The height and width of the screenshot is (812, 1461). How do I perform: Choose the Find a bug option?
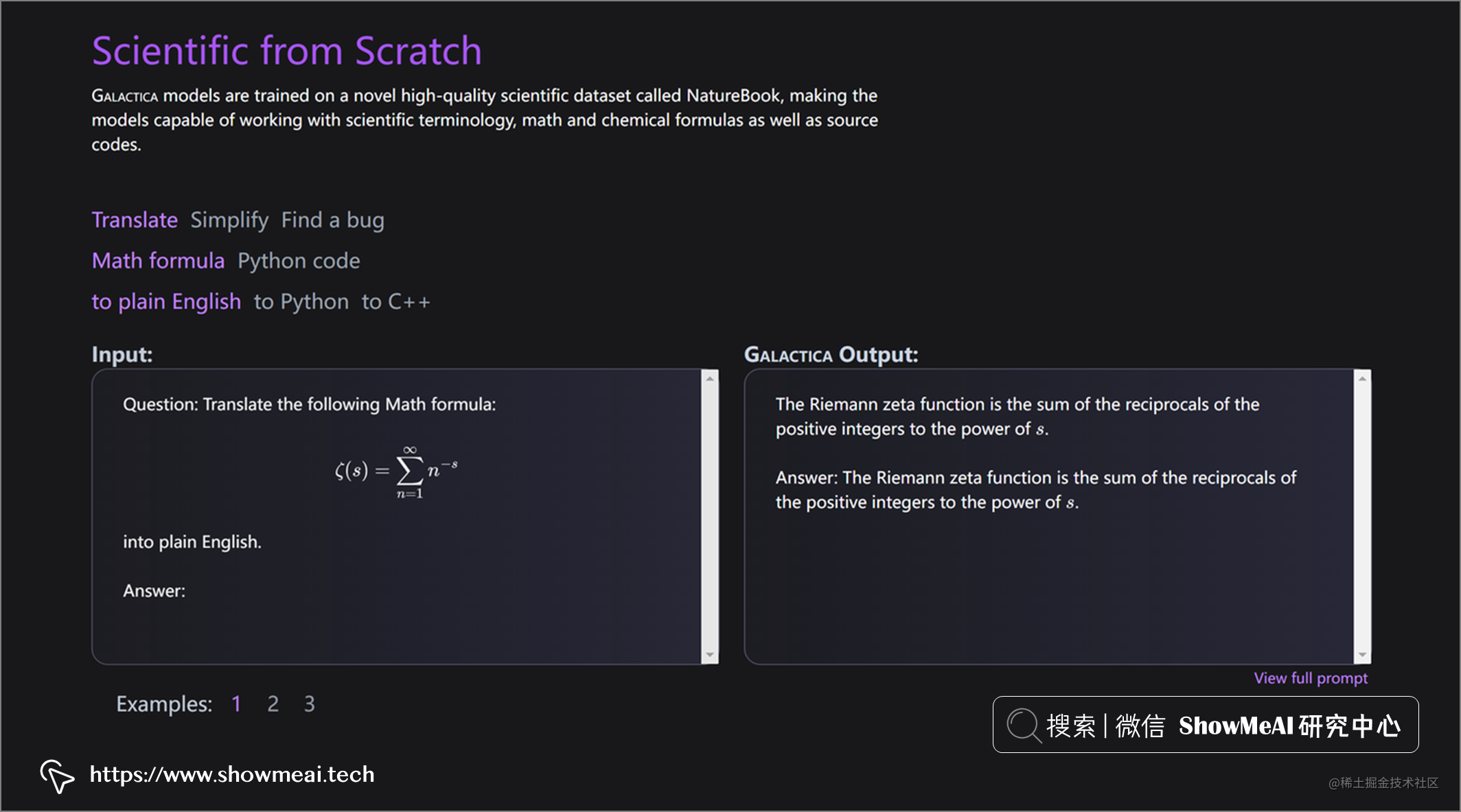pos(333,220)
